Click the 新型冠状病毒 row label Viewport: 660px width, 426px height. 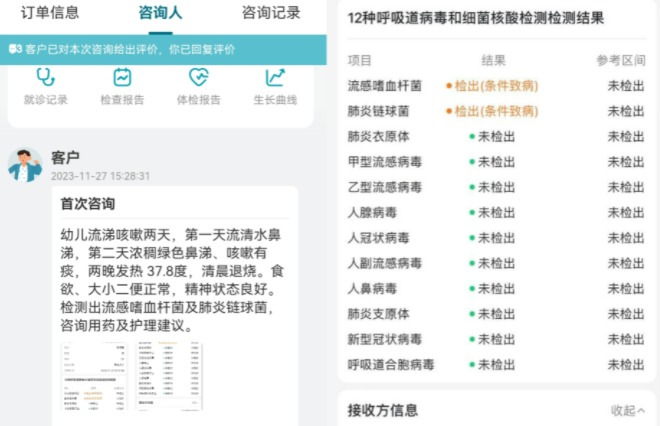tap(385, 339)
